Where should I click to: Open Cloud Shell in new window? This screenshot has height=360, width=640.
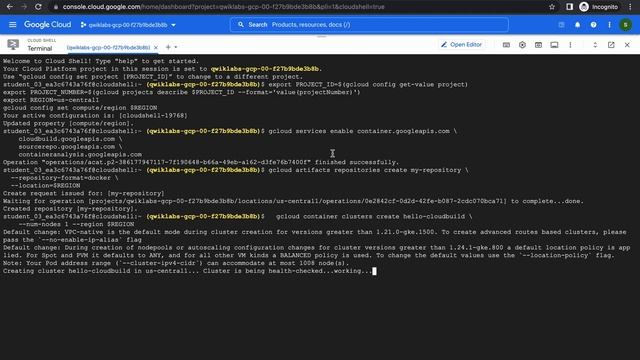(x=611, y=45)
